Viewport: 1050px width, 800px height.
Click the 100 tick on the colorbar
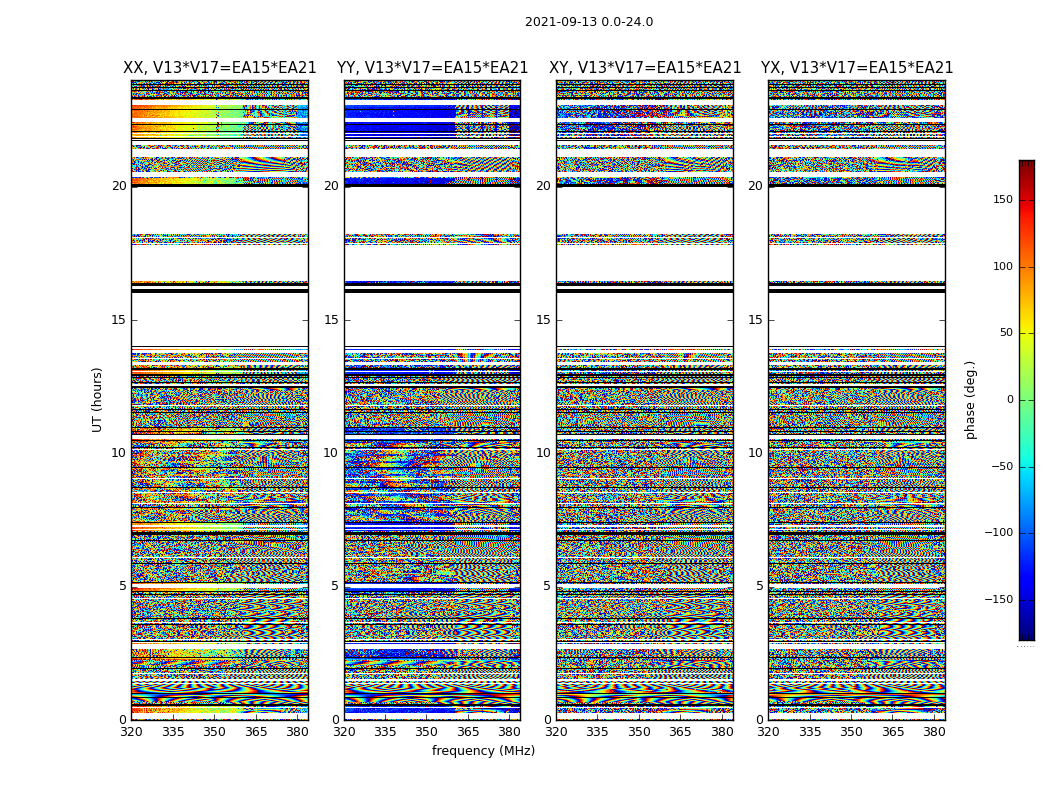(1003, 266)
